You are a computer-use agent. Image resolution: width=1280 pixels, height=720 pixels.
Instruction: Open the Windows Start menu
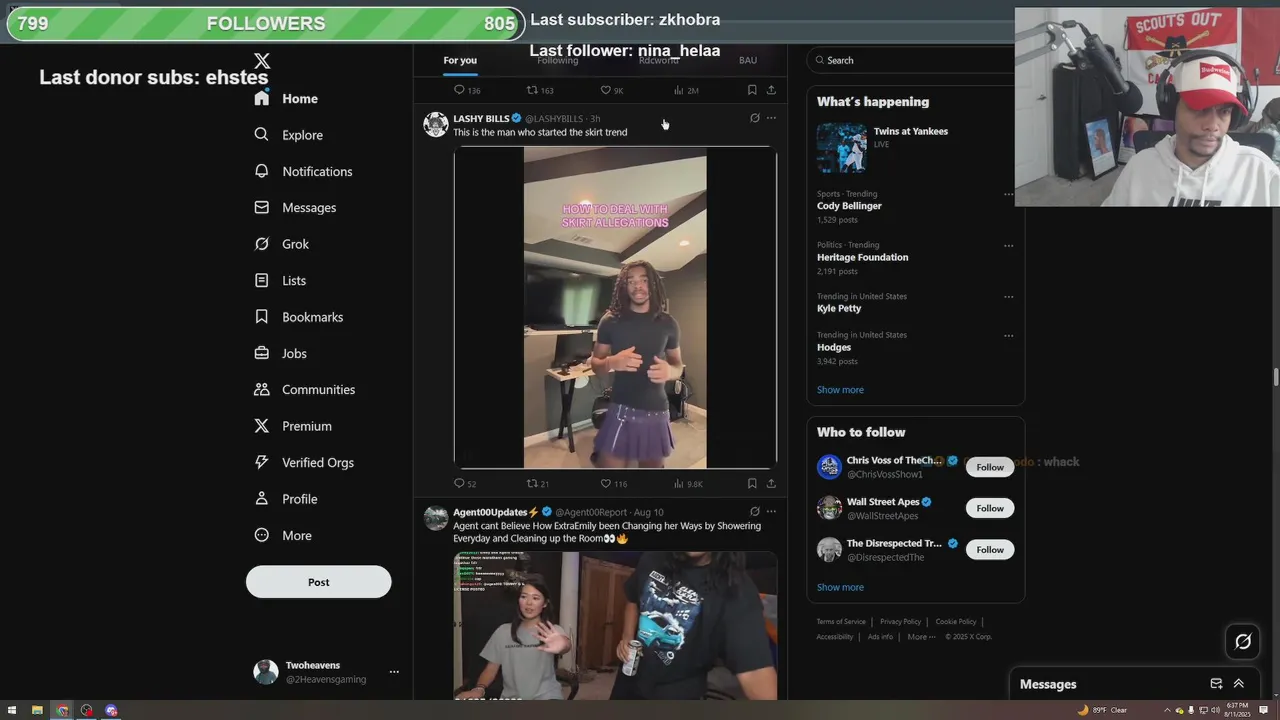pyautogui.click(x=12, y=710)
